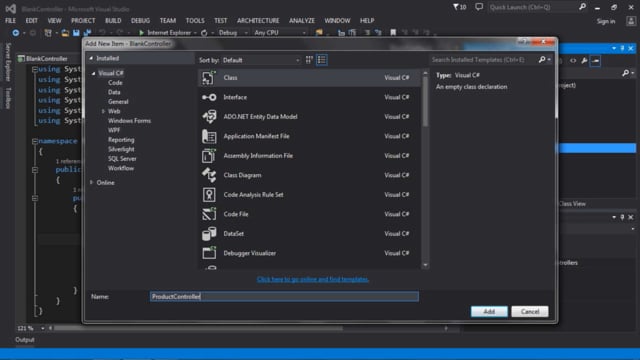This screenshot has height=360, width=640.
Task: Expand the Online templates section
Action: (x=91, y=182)
